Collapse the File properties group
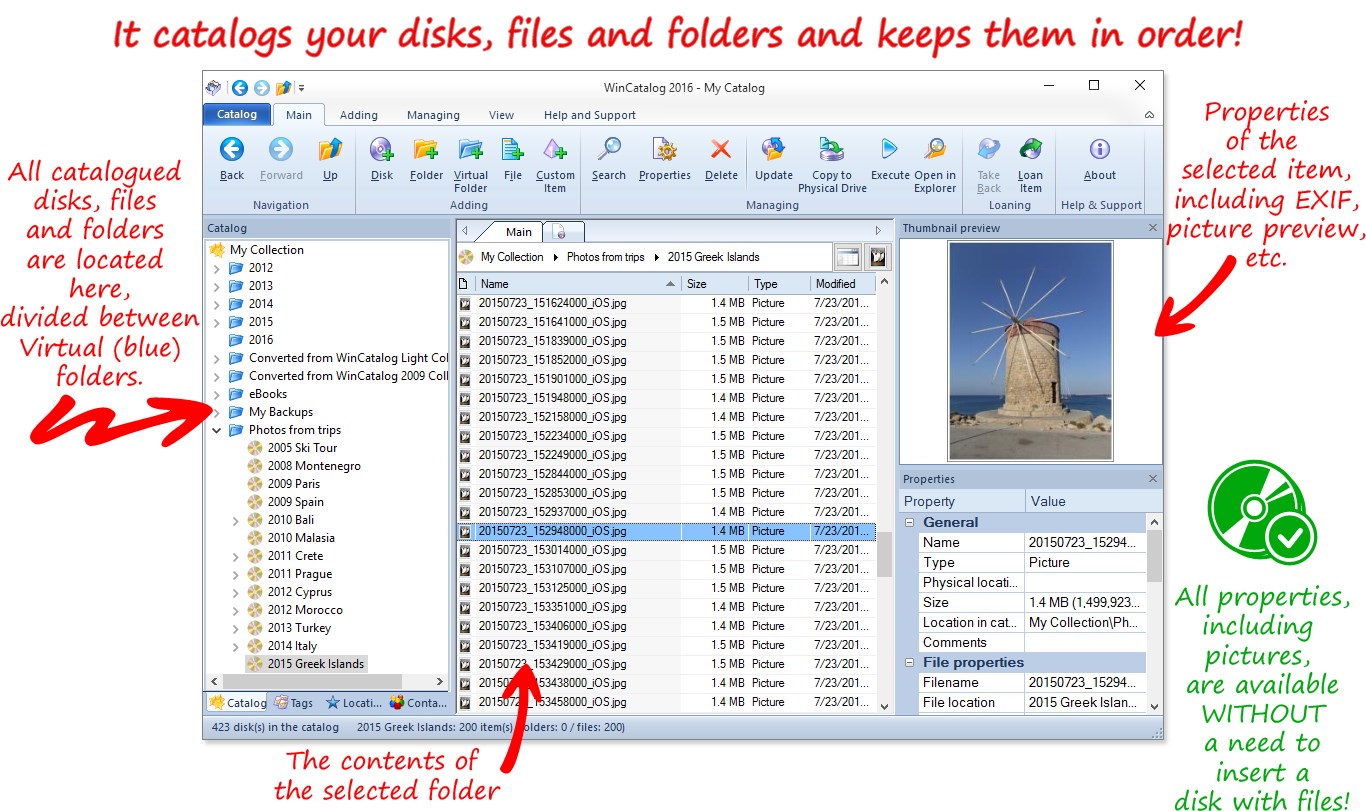The height and width of the screenshot is (811, 1366). tap(910, 662)
